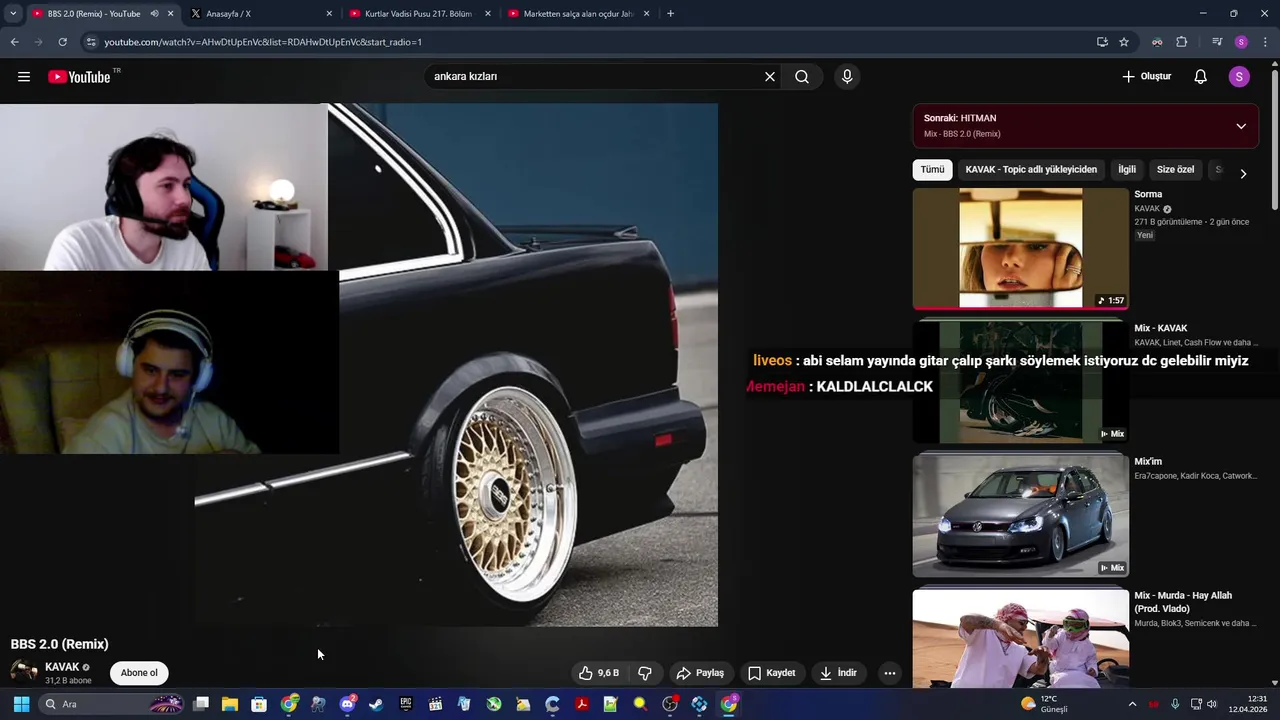Open volume control in system tray
Screen dimensions: 1280x720
[x=1212, y=704]
